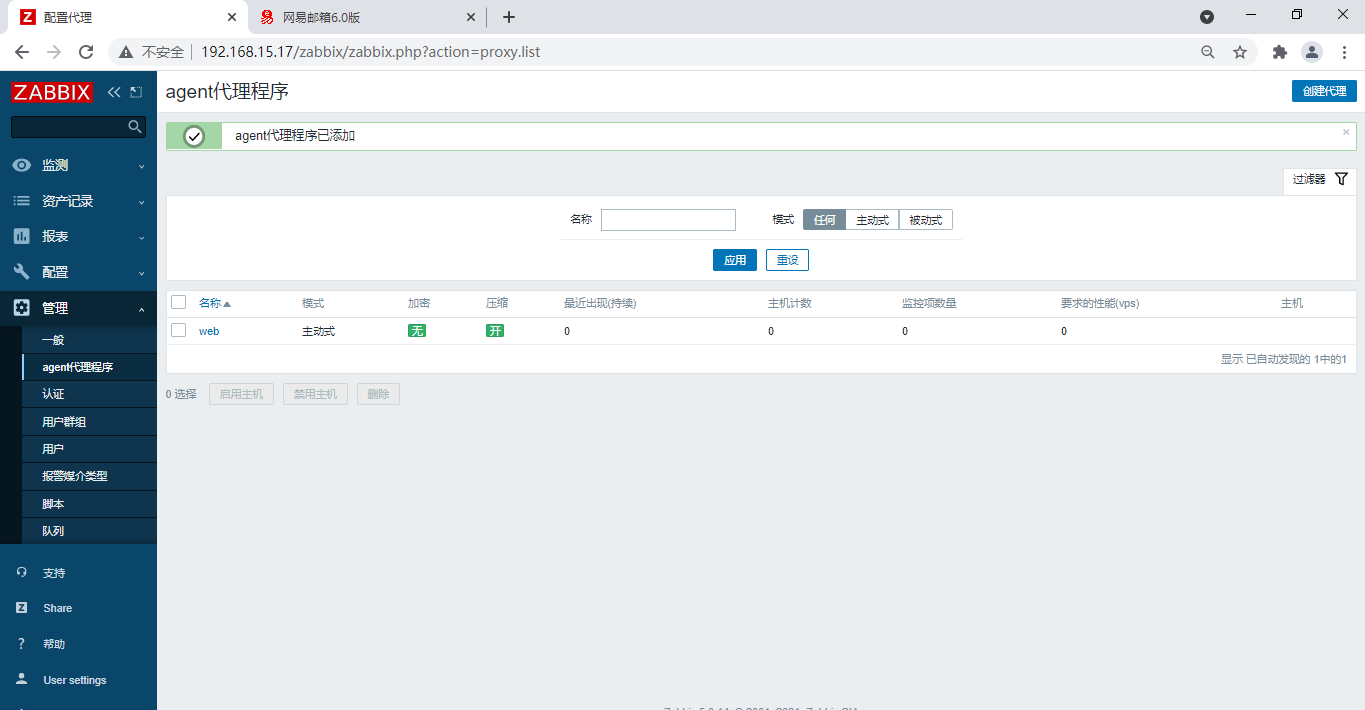Close the 网易邮箱6.0版 browser tab
The height and width of the screenshot is (710, 1365).
[x=472, y=17]
